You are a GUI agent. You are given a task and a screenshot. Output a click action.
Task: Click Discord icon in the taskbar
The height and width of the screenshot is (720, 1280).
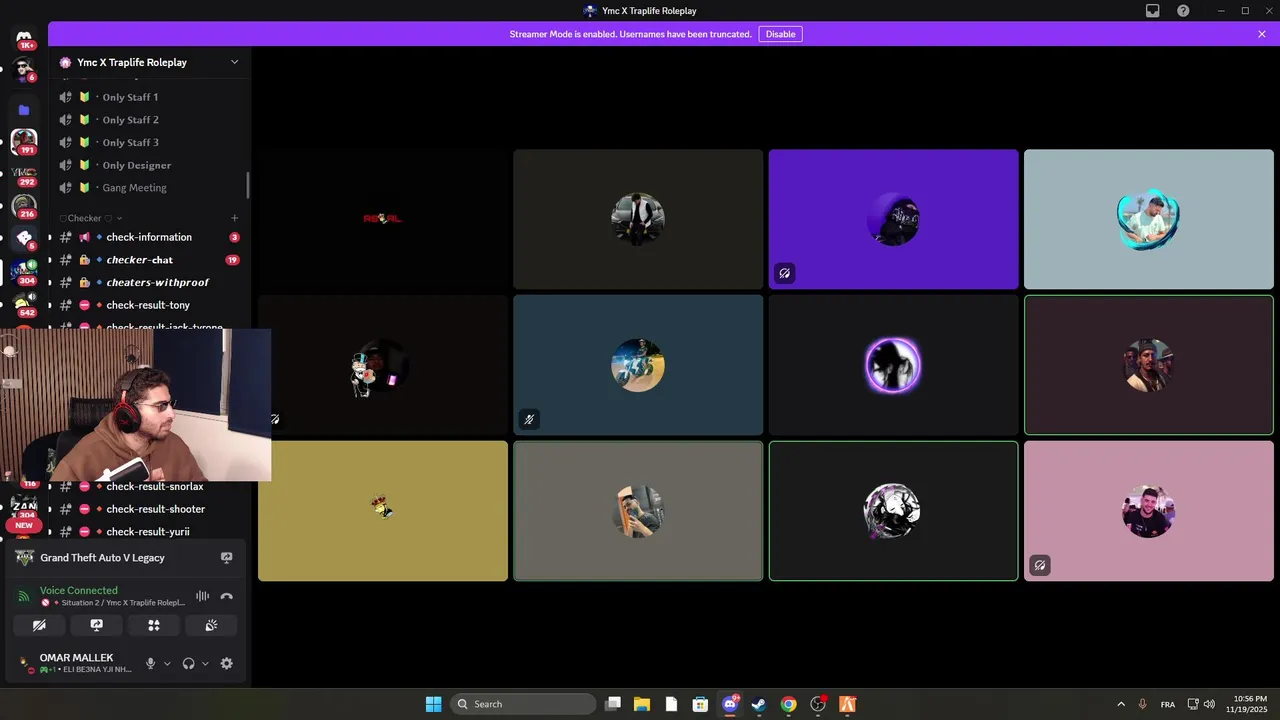tap(730, 704)
